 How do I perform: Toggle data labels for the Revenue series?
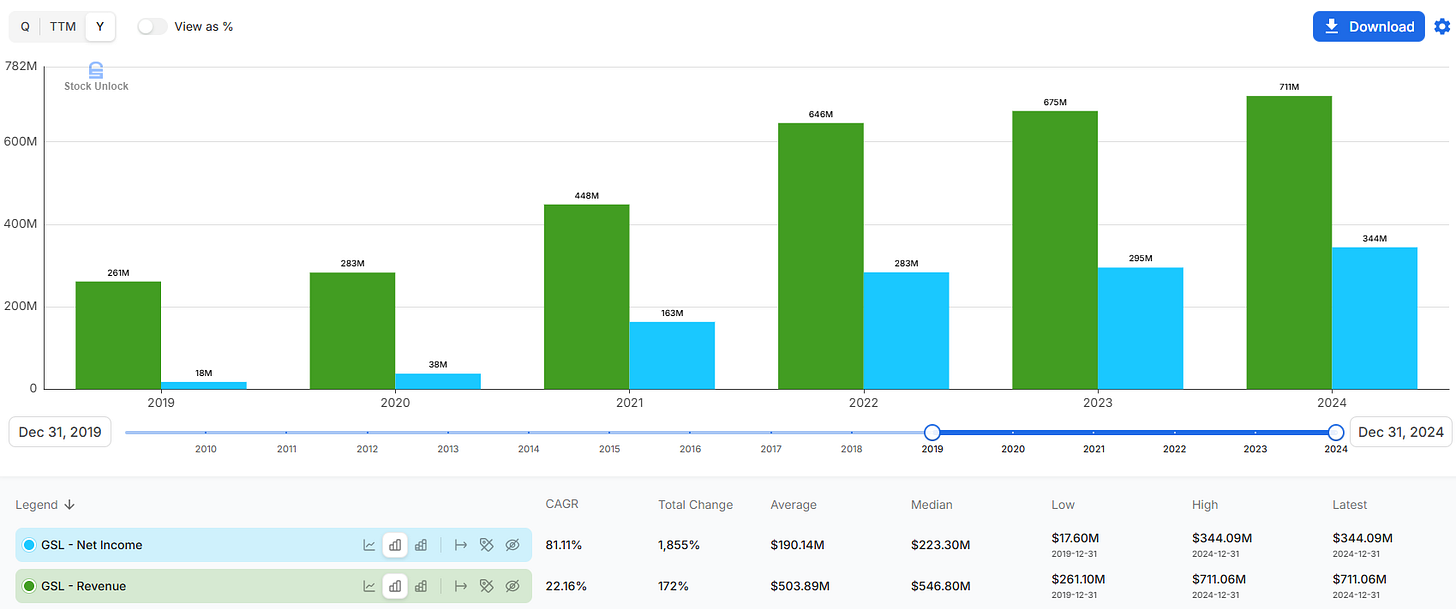pos(487,586)
